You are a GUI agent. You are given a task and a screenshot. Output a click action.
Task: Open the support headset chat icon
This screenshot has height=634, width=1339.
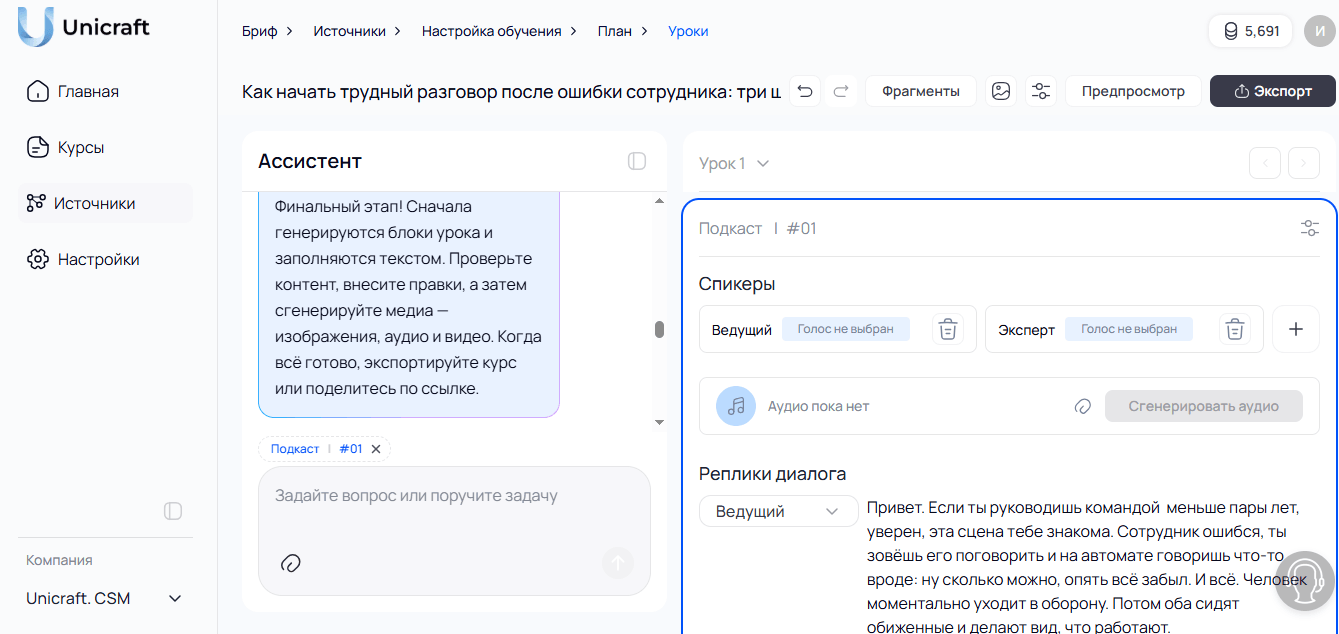[1306, 582]
